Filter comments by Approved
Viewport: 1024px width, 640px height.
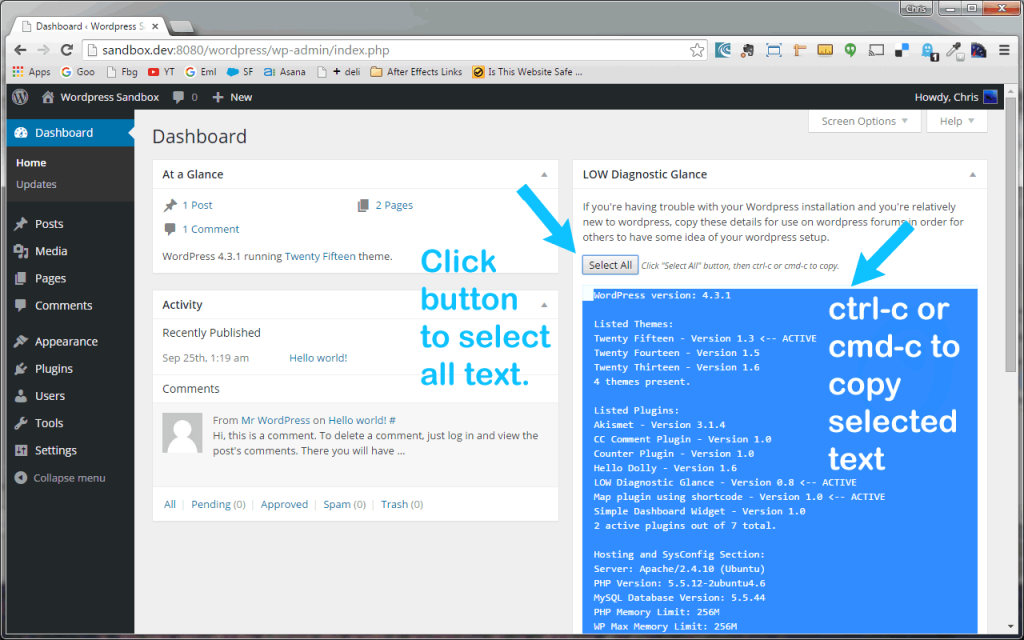click(x=284, y=504)
